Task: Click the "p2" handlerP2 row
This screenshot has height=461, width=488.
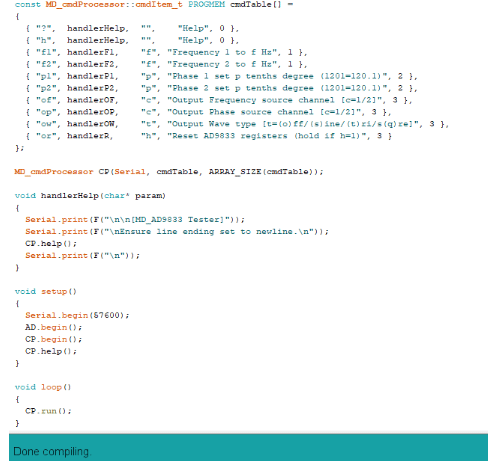Action: coord(222,88)
